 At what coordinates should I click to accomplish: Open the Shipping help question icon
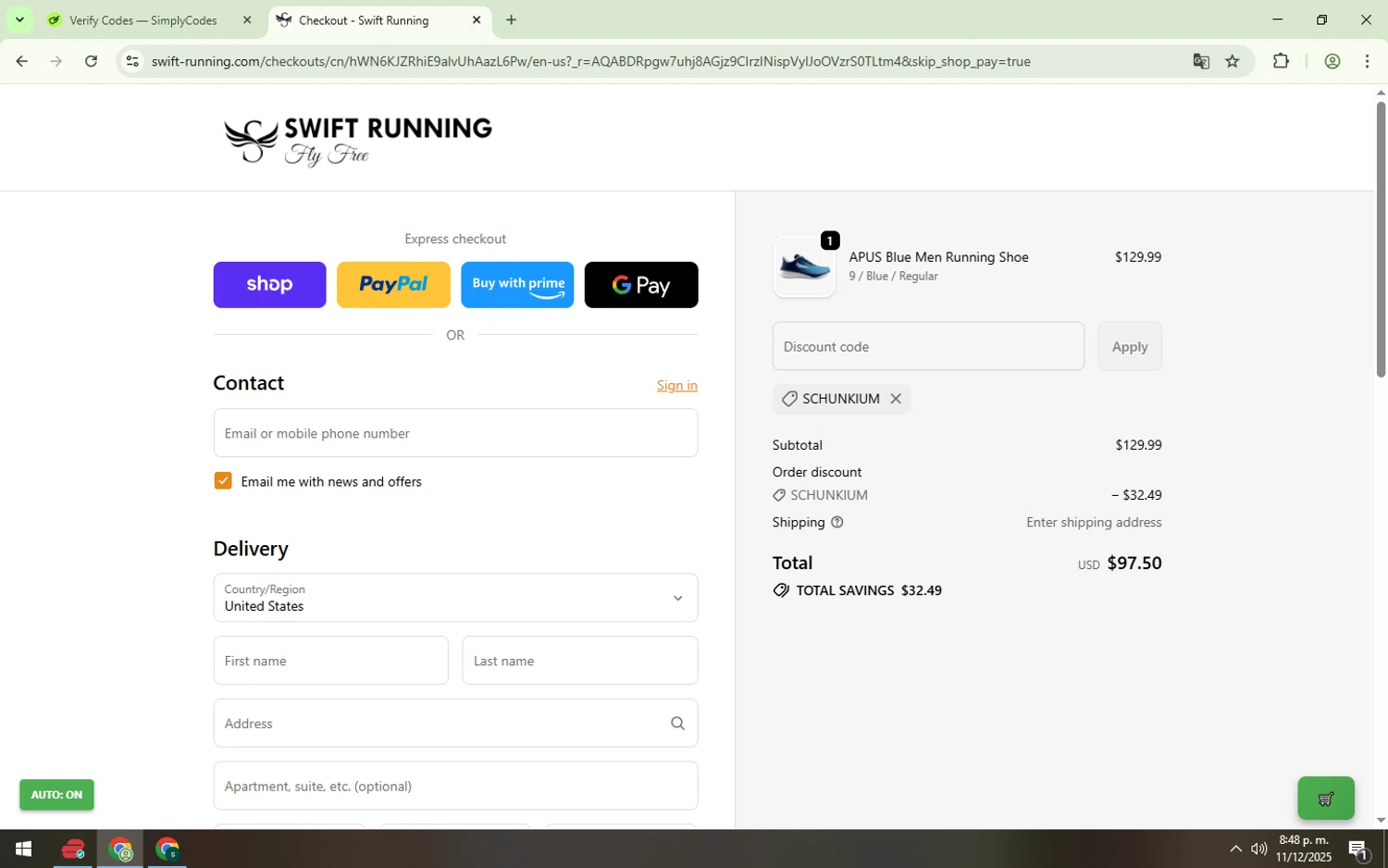(x=837, y=522)
